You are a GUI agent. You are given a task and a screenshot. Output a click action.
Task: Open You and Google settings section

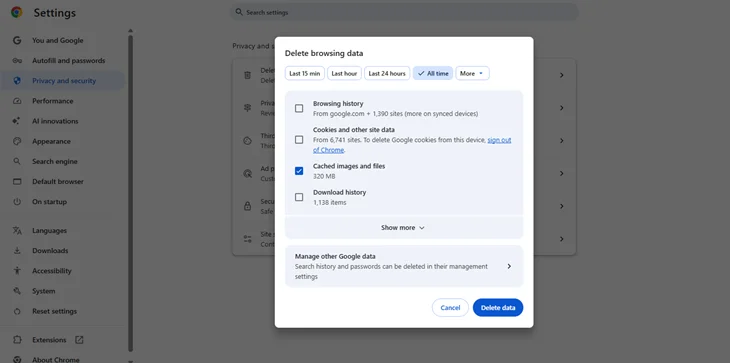pyautogui.click(x=63, y=40)
